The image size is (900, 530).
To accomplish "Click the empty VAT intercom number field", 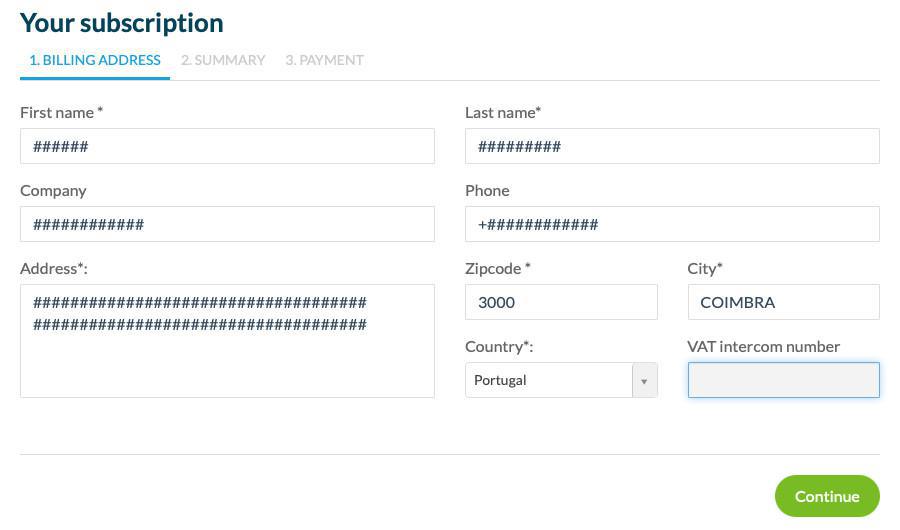I will click(783, 380).
